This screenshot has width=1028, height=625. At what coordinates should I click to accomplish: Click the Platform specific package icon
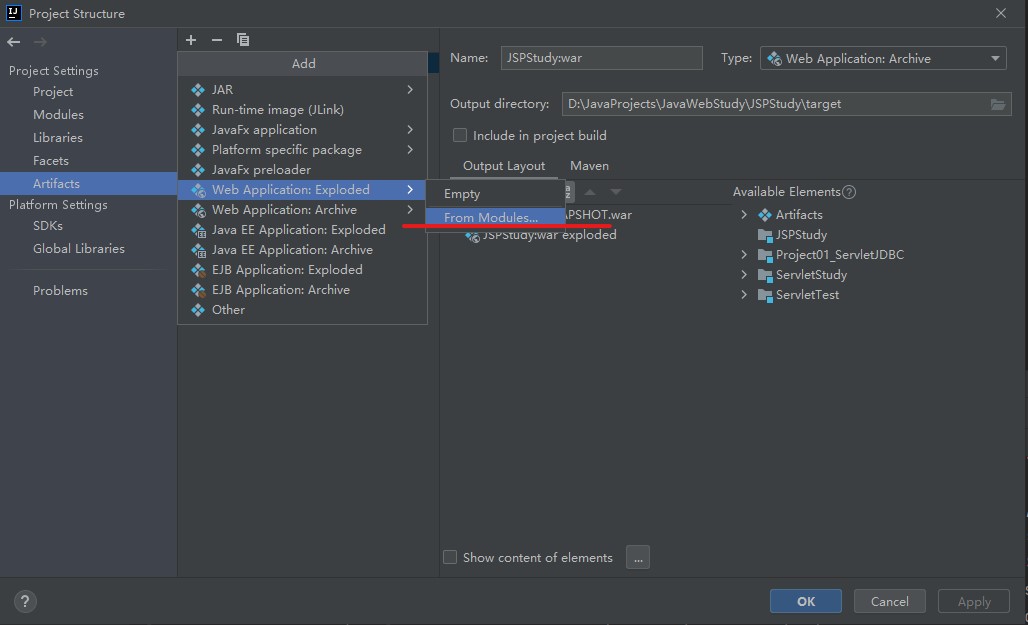[198, 150]
